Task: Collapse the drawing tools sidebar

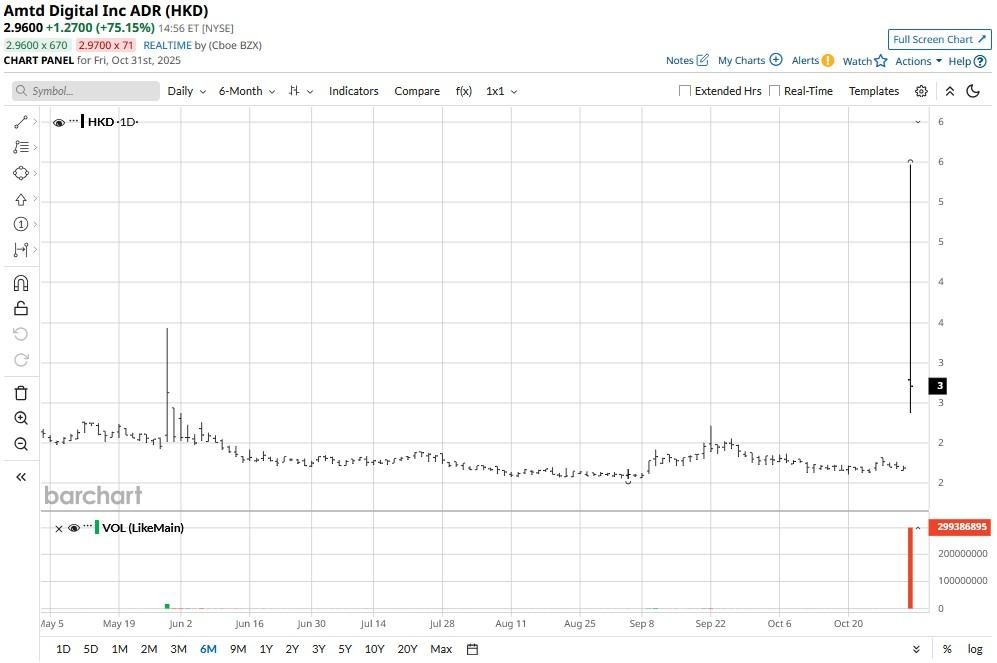Action: (x=20, y=476)
